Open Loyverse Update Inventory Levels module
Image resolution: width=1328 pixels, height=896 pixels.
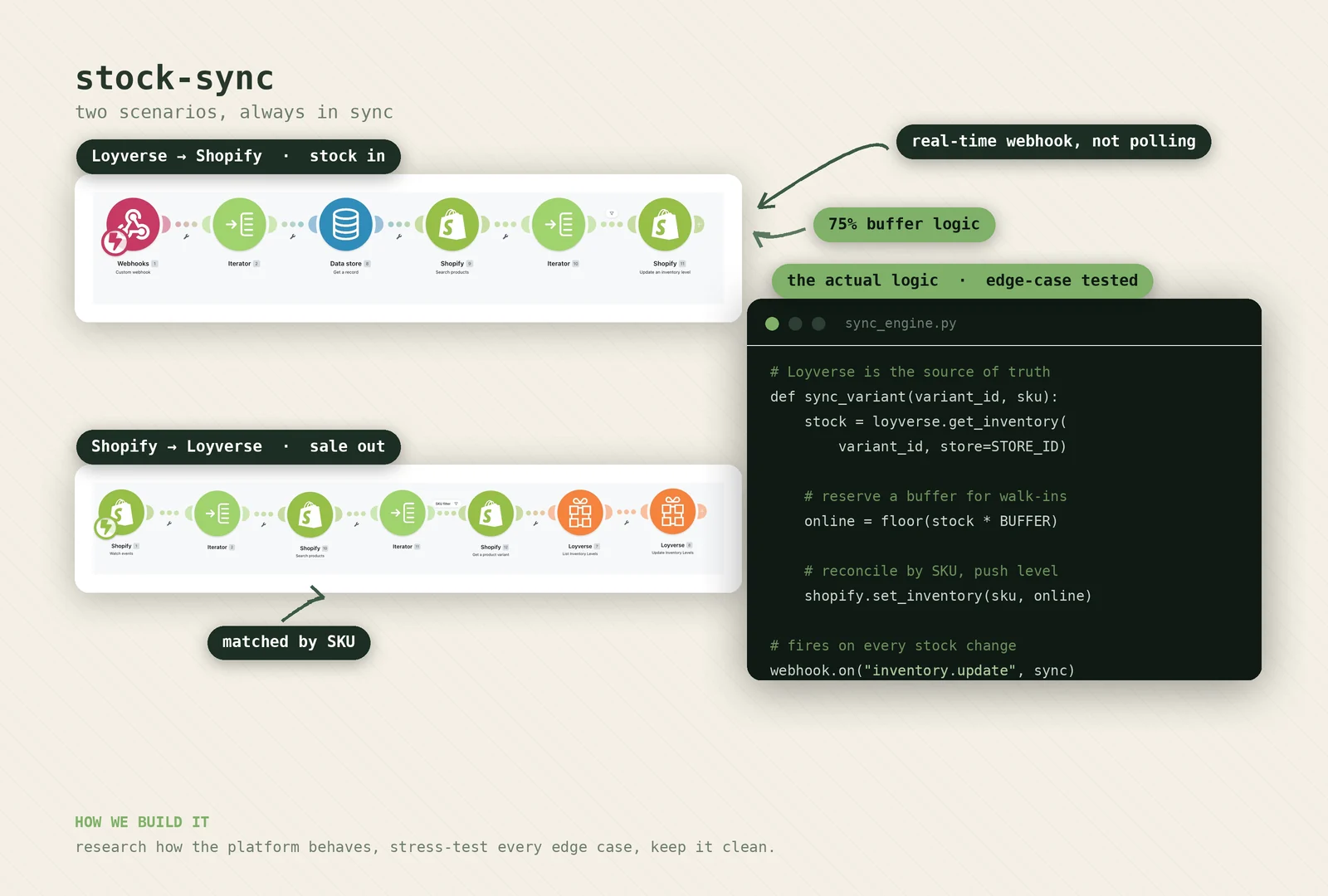672,512
